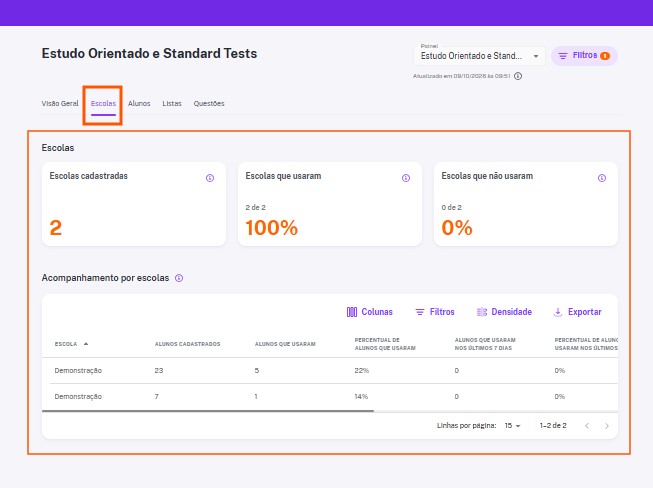Click the table horizontal scrollbar
Viewport: 653px width, 488px height.
coord(208,411)
